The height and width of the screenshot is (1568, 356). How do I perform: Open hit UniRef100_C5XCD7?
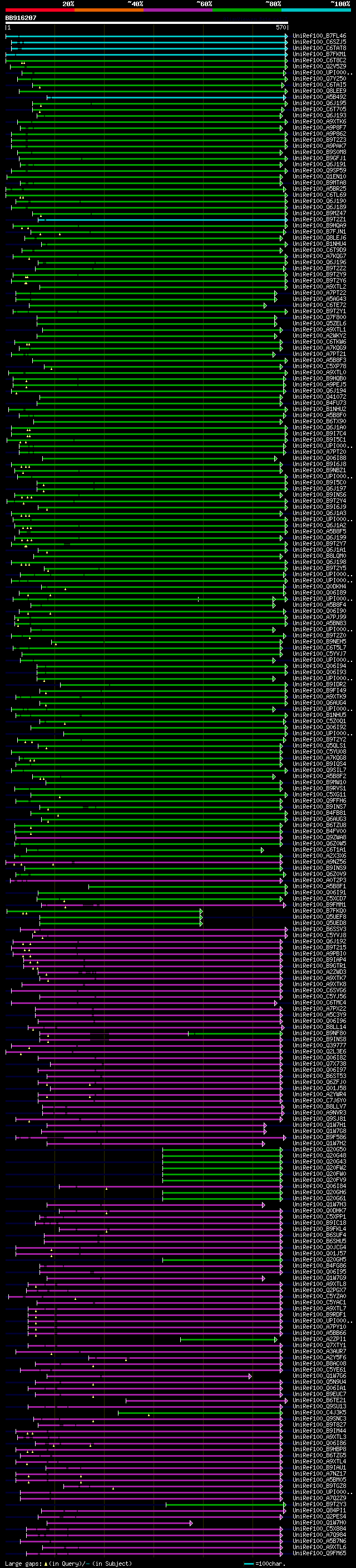point(319,899)
